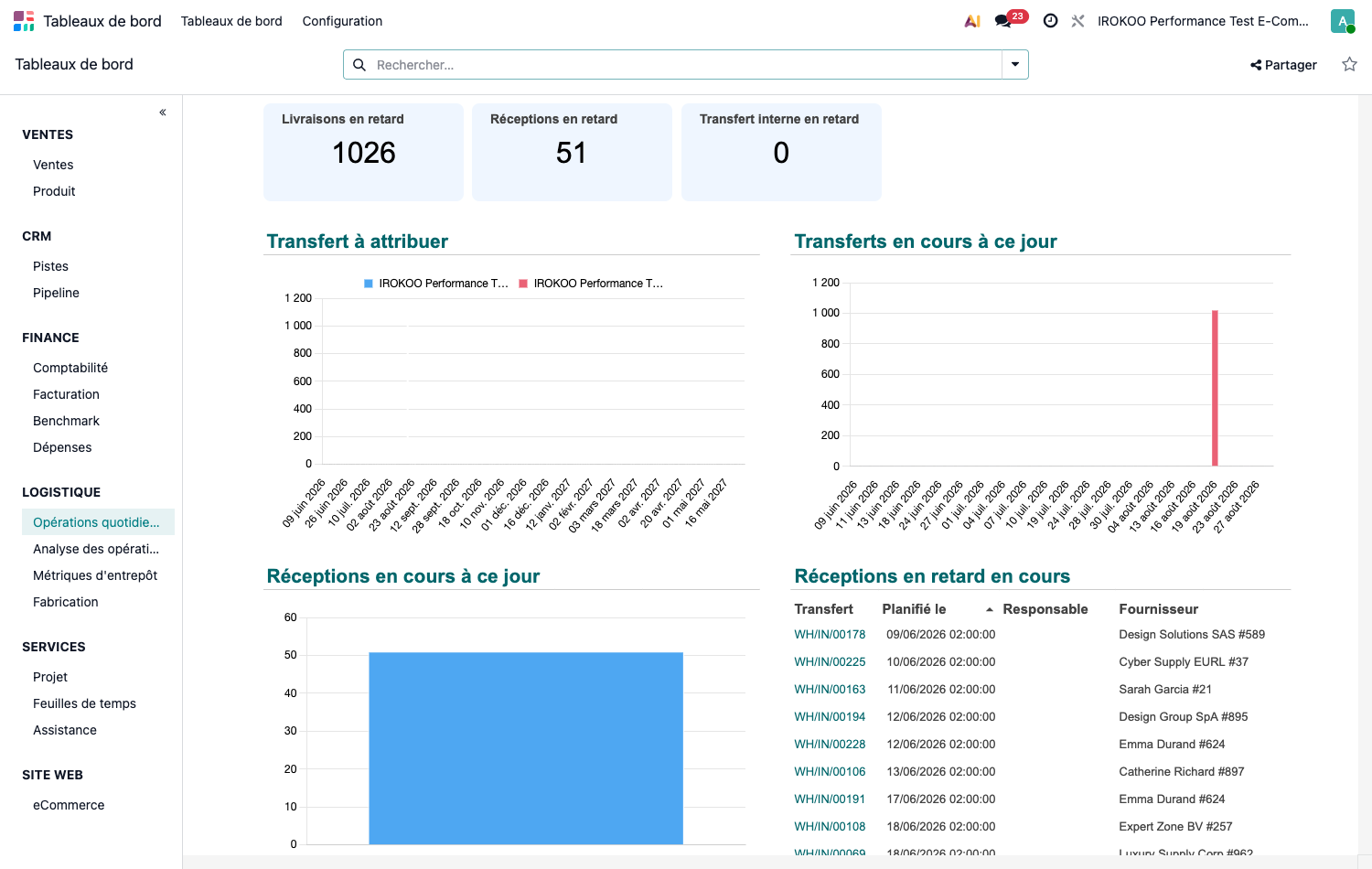Open the activities clock icon

(1051, 21)
